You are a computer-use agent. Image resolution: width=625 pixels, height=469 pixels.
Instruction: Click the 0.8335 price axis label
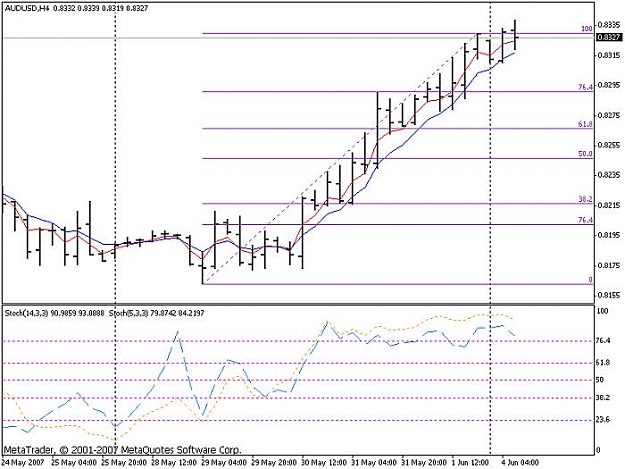(x=609, y=25)
